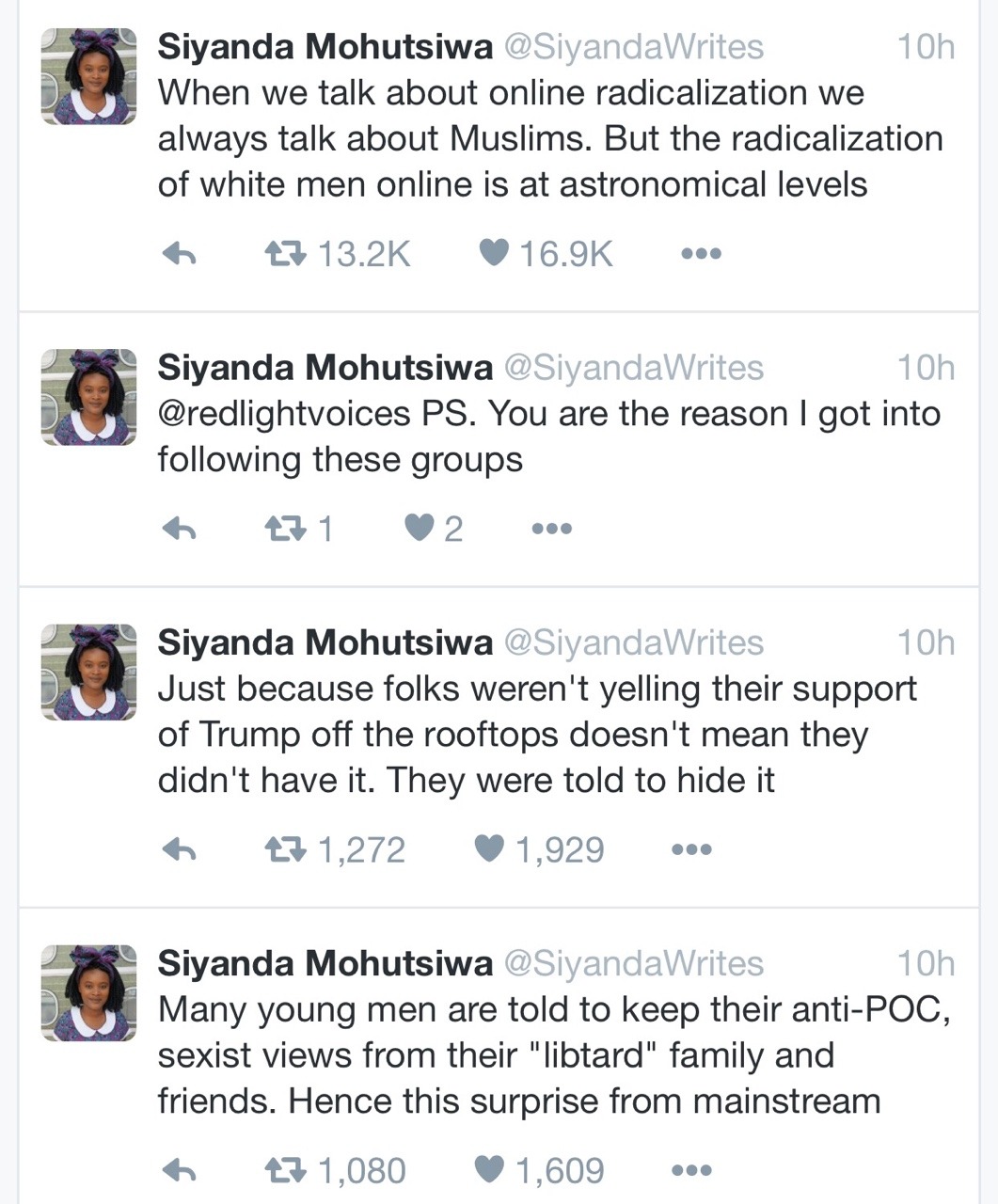998x1204 pixels.
Task: Reply to the online radicalization tweet
Action: click(179, 253)
